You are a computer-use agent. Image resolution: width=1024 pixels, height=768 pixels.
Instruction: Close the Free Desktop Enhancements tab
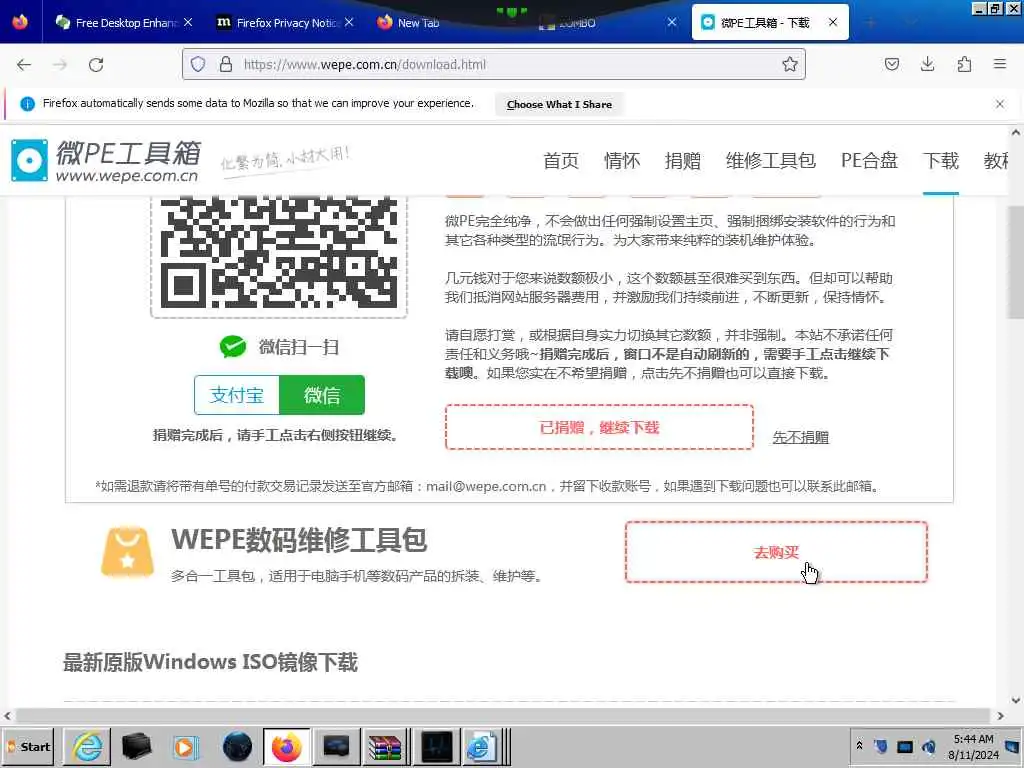[188, 22]
